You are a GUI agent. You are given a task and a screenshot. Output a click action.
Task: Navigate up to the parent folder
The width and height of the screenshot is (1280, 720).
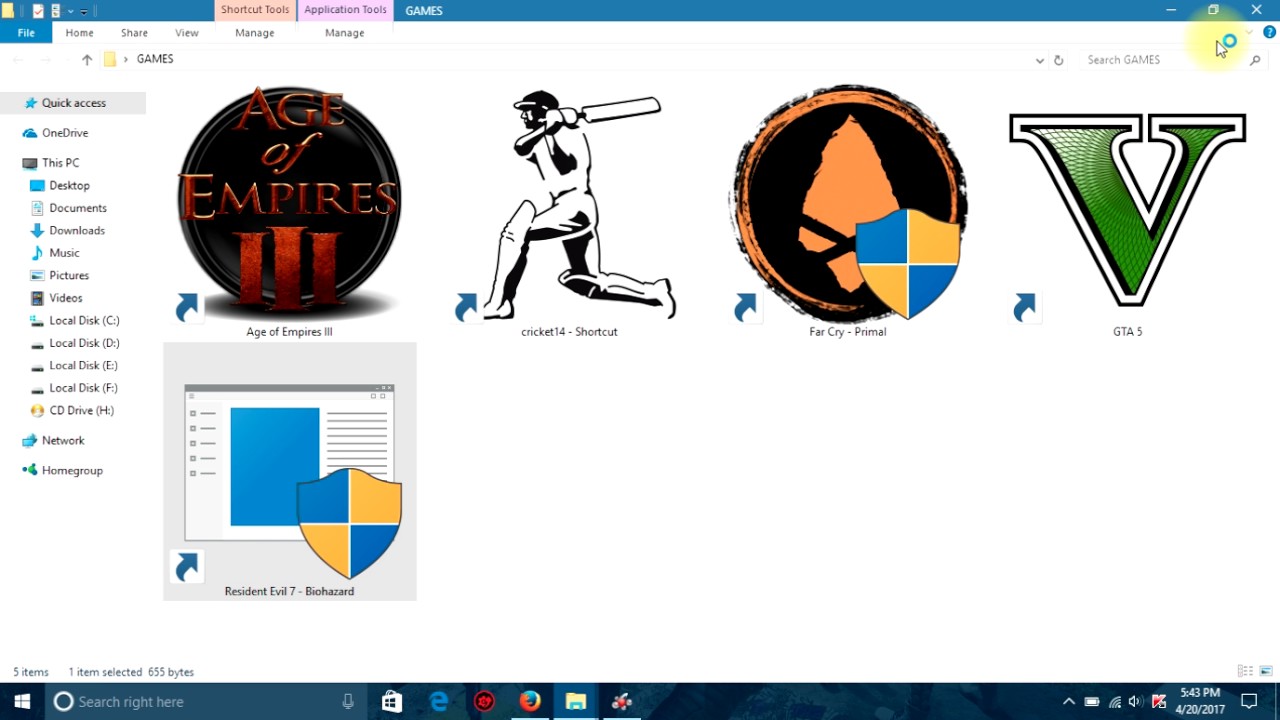(x=87, y=59)
